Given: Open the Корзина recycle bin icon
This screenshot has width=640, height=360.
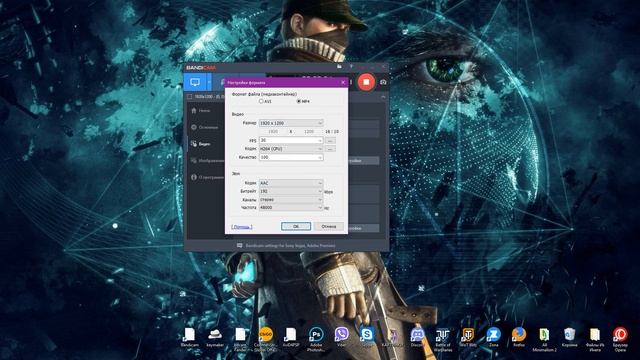Looking at the screenshot, I should (x=569, y=338).
